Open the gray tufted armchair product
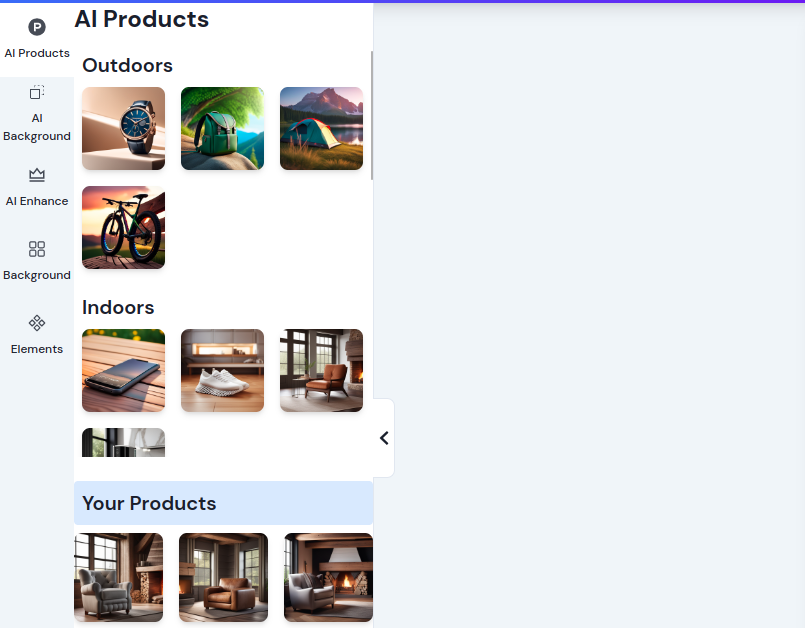Screen dimensions: 805x628 119,577
